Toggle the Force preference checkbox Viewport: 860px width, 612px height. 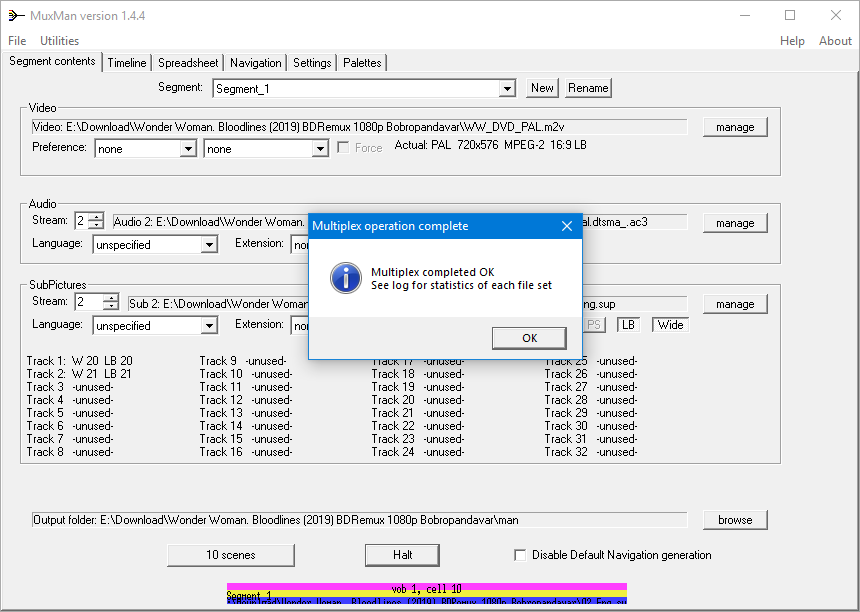click(344, 148)
